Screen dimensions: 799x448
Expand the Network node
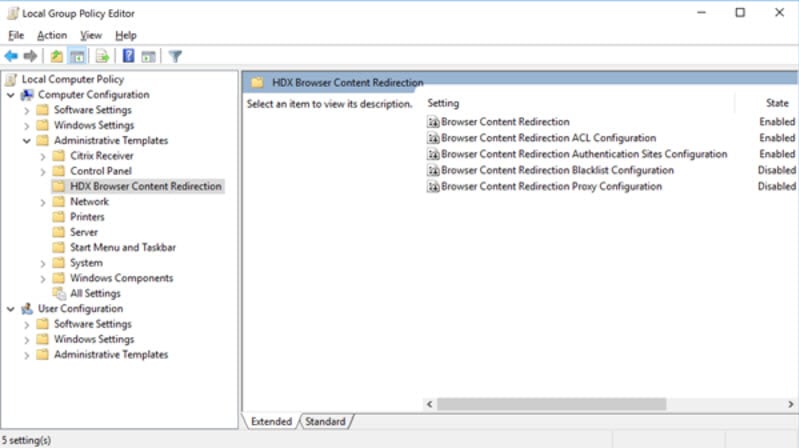pyautogui.click(x=43, y=202)
